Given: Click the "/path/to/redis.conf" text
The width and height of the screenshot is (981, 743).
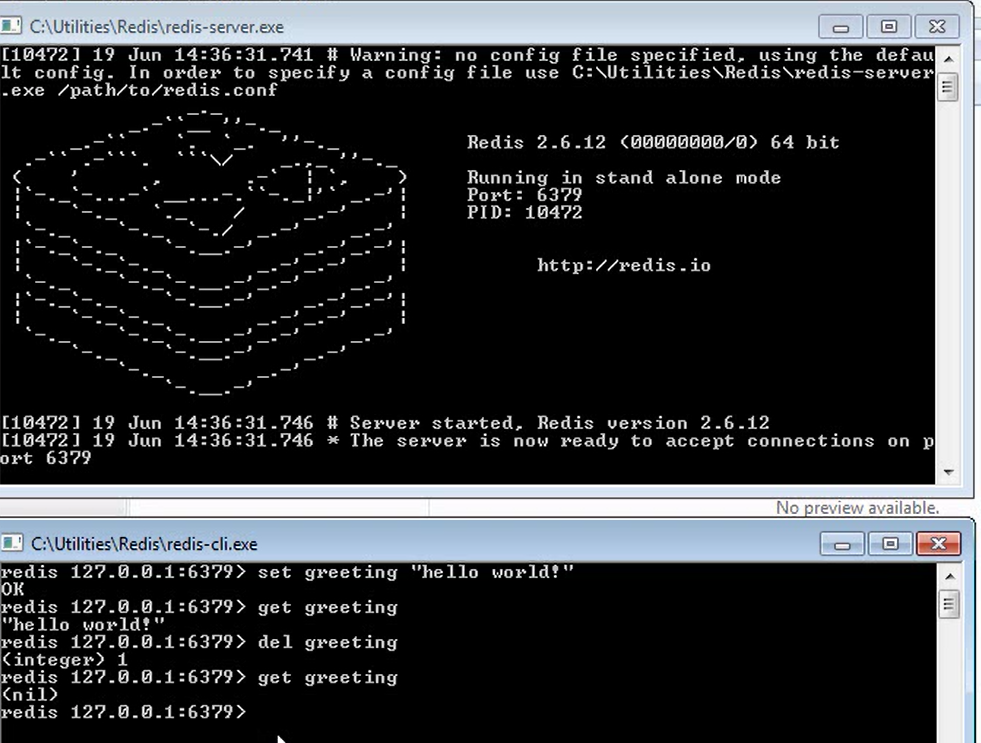Looking at the screenshot, I should click(x=168, y=91).
